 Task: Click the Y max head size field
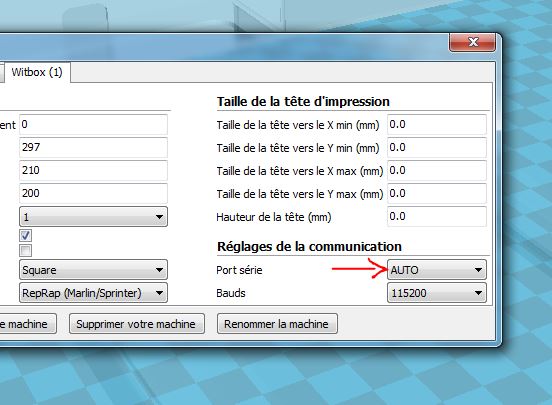(437, 193)
